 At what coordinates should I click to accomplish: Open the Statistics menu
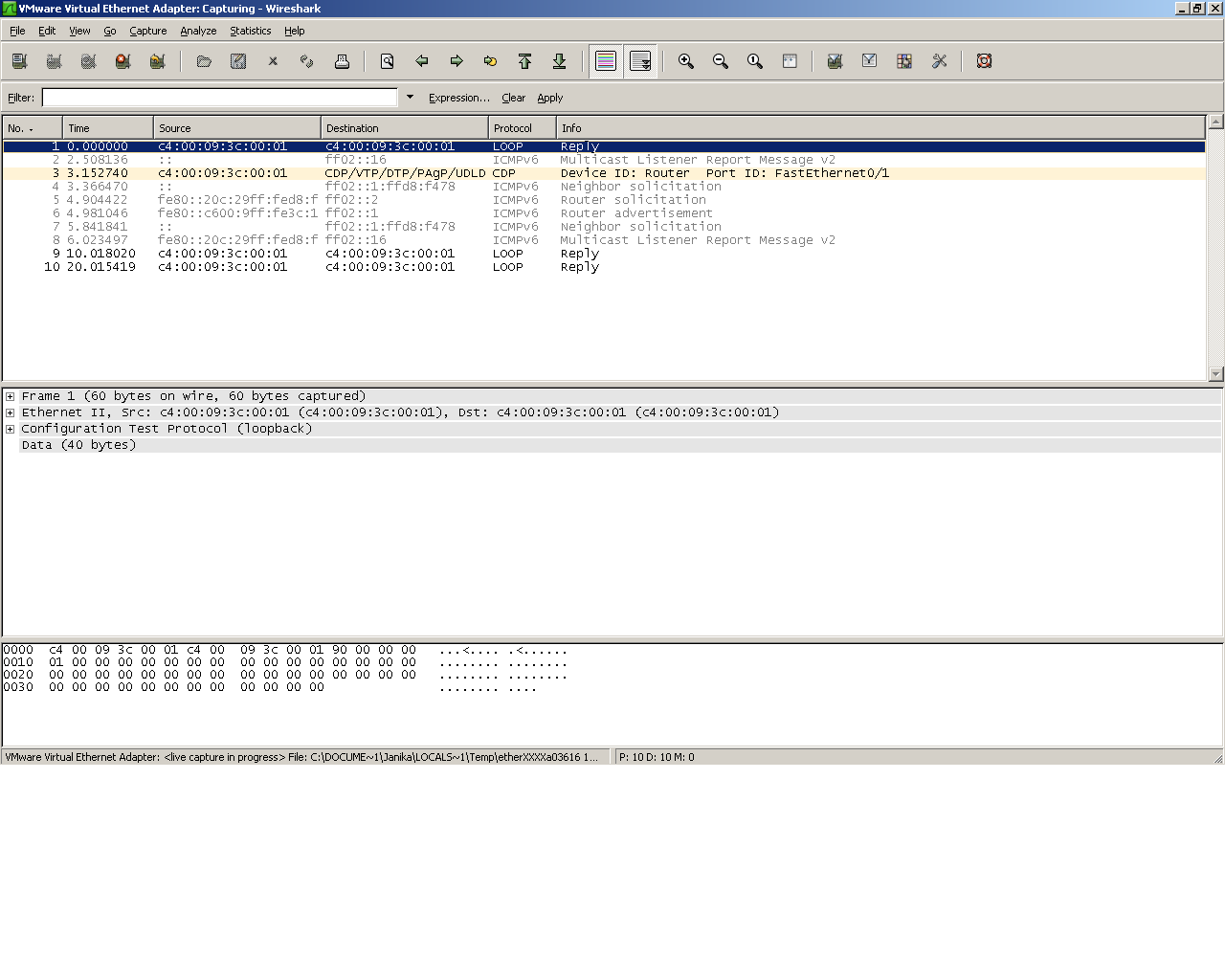click(x=250, y=31)
